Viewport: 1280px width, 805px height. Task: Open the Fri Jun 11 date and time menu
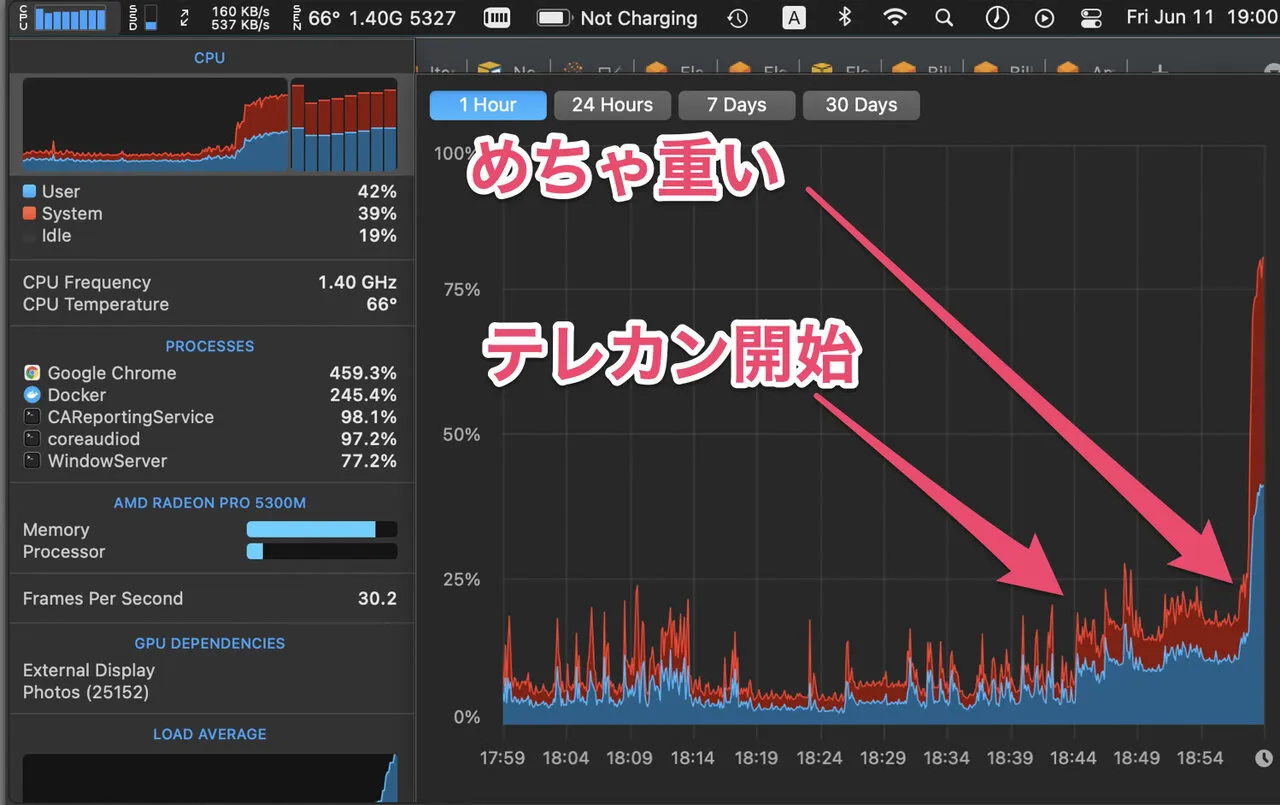coord(1201,18)
